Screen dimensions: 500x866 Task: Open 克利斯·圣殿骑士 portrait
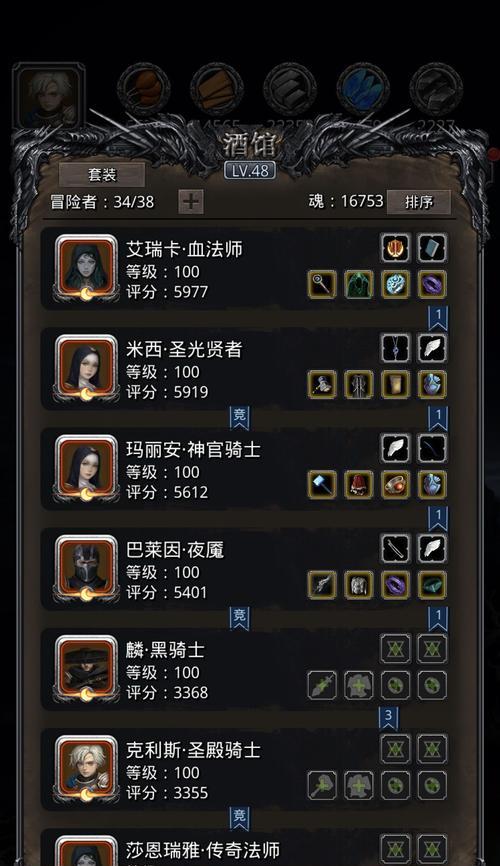86,769
